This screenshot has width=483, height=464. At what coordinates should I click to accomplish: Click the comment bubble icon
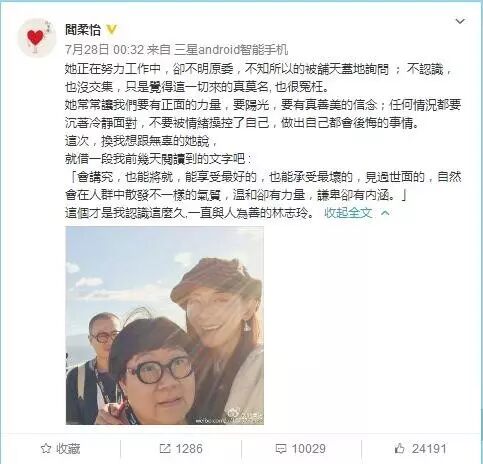(x=281, y=449)
